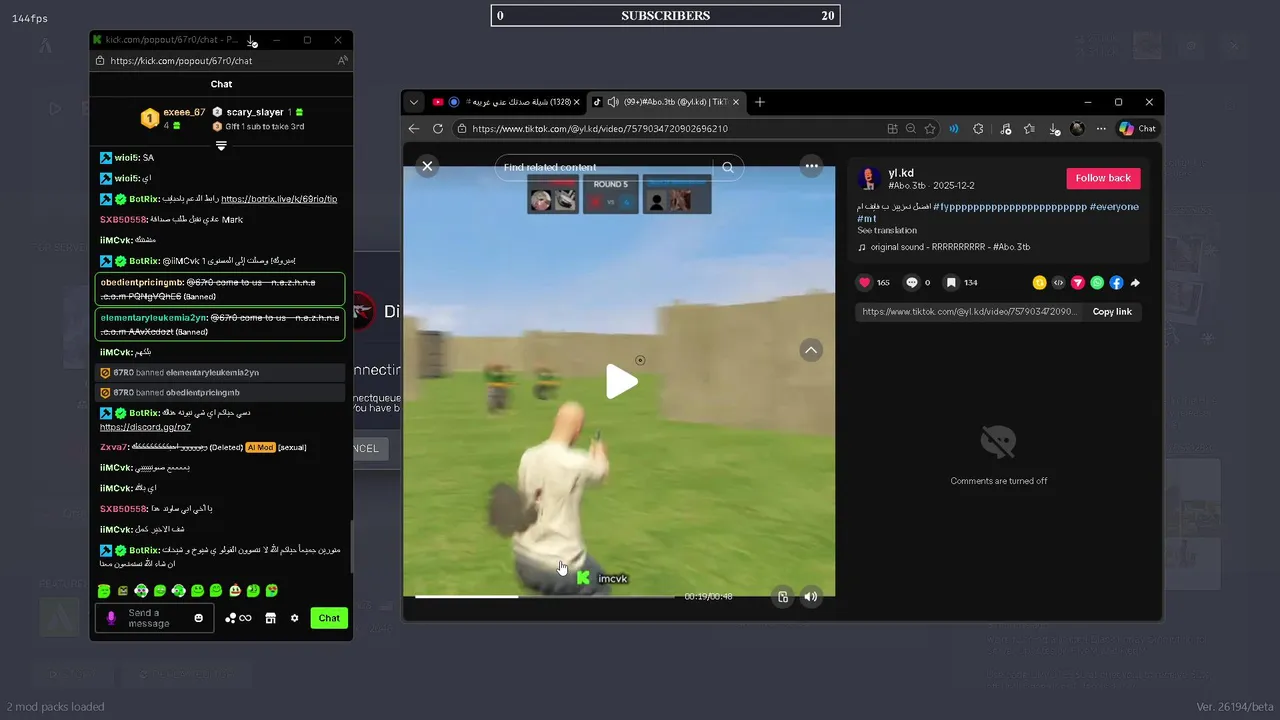1280x720 pixels.
Task: Open the video's three-dot options menu
Action: pos(812,166)
